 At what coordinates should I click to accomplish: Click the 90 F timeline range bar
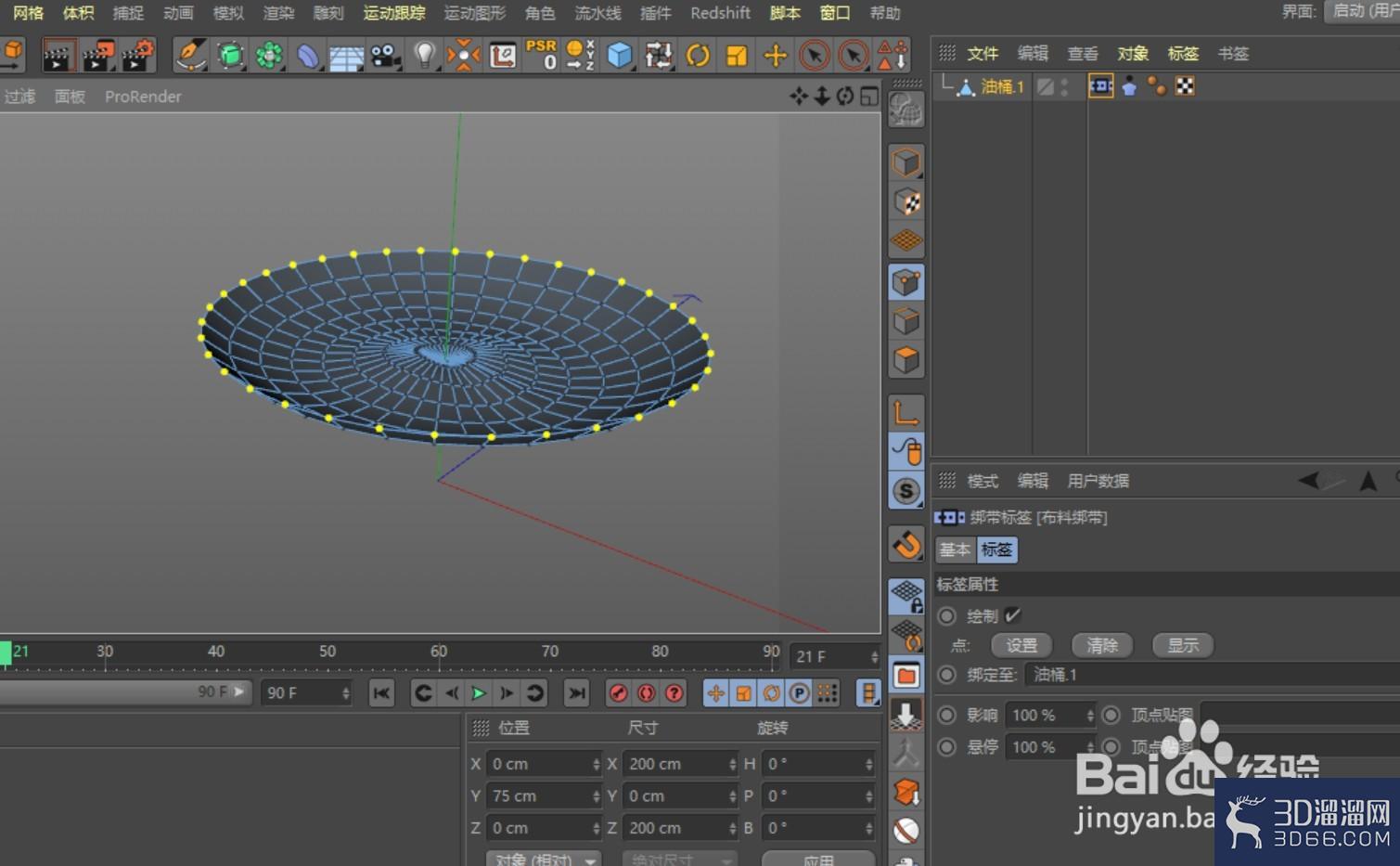(x=124, y=692)
